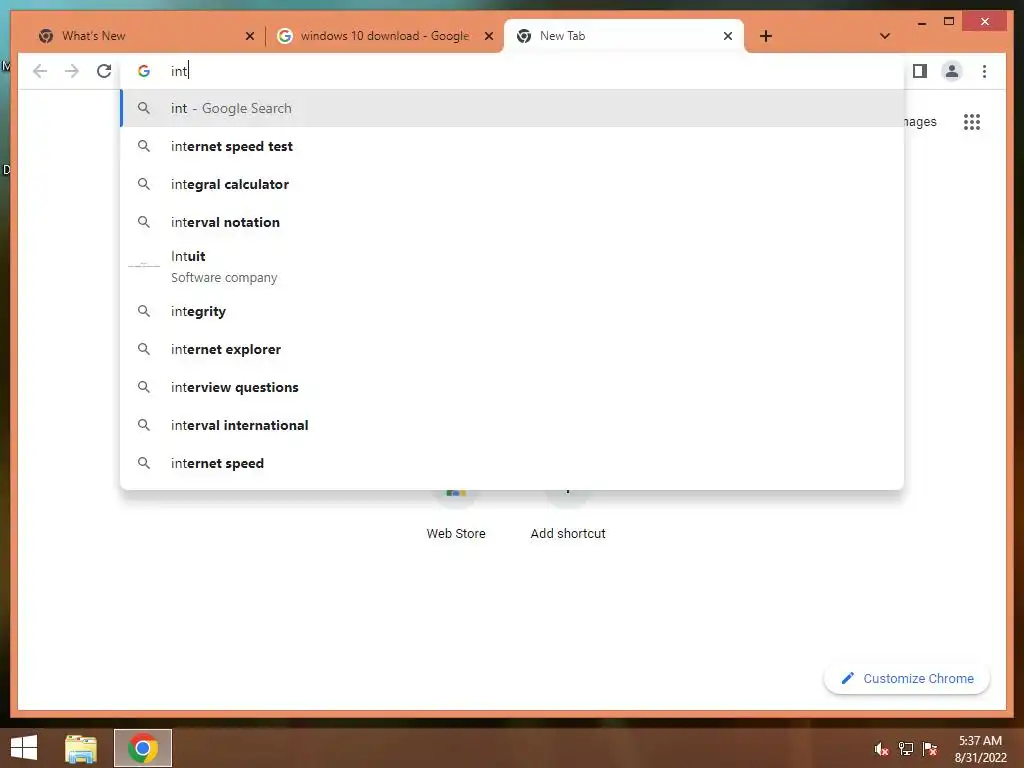Viewport: 1024px width, 768px height.
Task: Open a new tab with plus button
Action: [x=766, y=36]
